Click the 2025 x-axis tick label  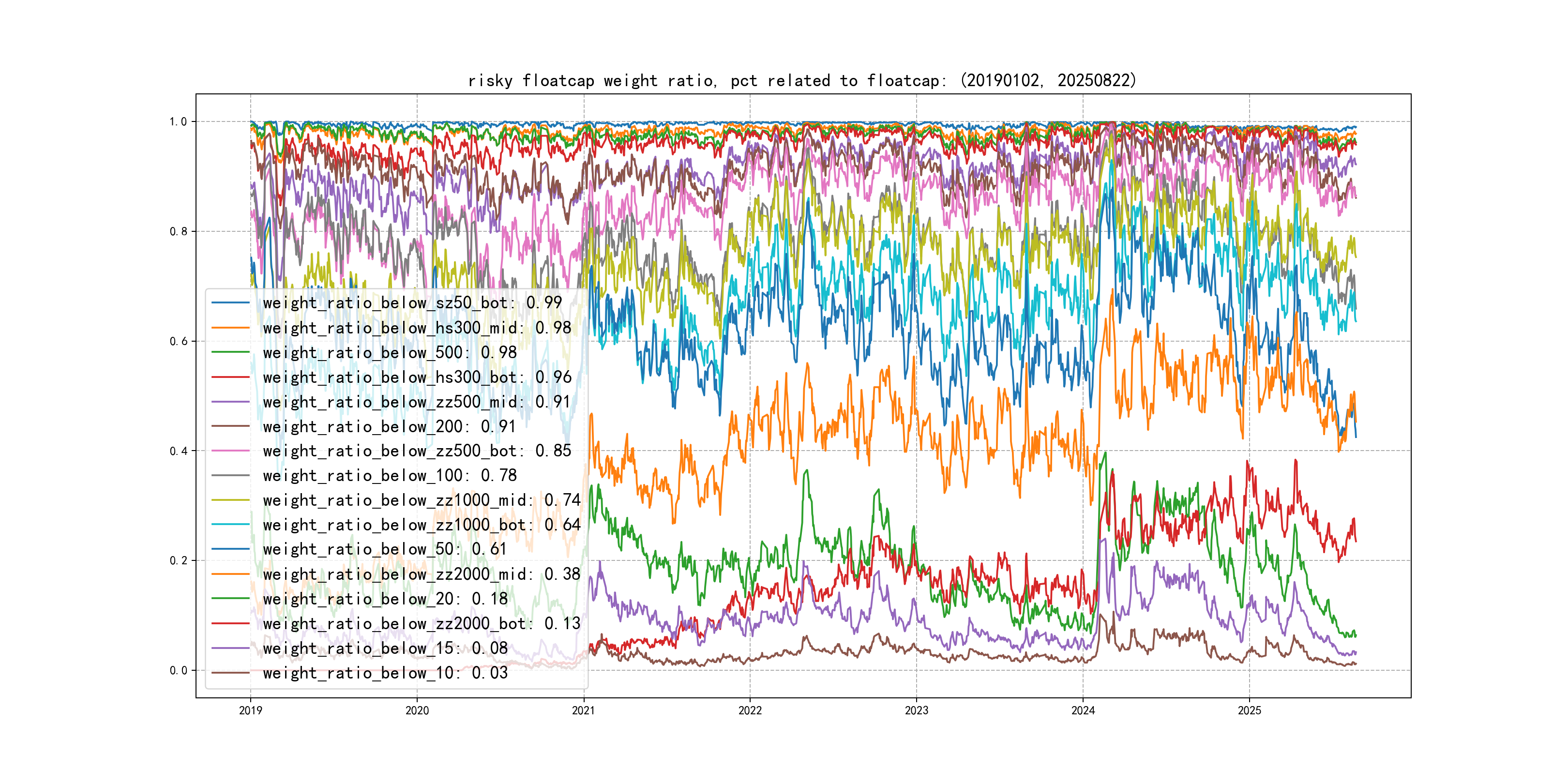(x=1249, y=710)
